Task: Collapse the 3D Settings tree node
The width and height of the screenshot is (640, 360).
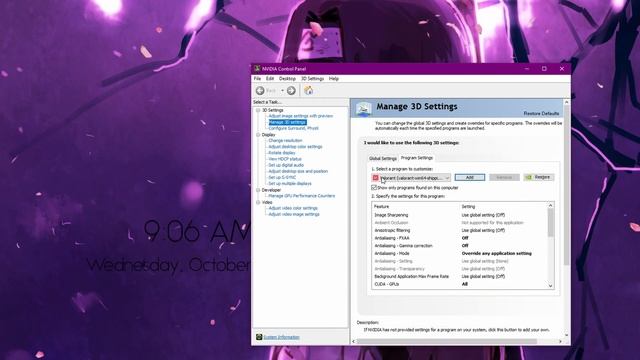Action: point(258,110)
